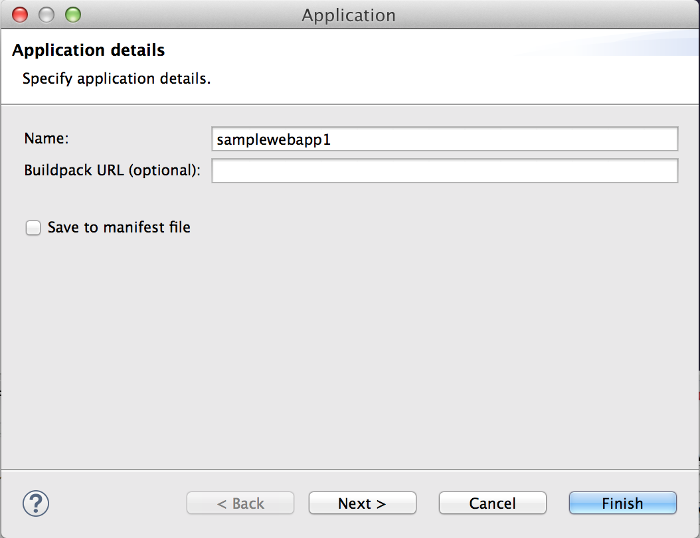Click the 'samplewebapp1' text in Name field
The width and height of the screenshot is (700, 538).
pos(273,140)
